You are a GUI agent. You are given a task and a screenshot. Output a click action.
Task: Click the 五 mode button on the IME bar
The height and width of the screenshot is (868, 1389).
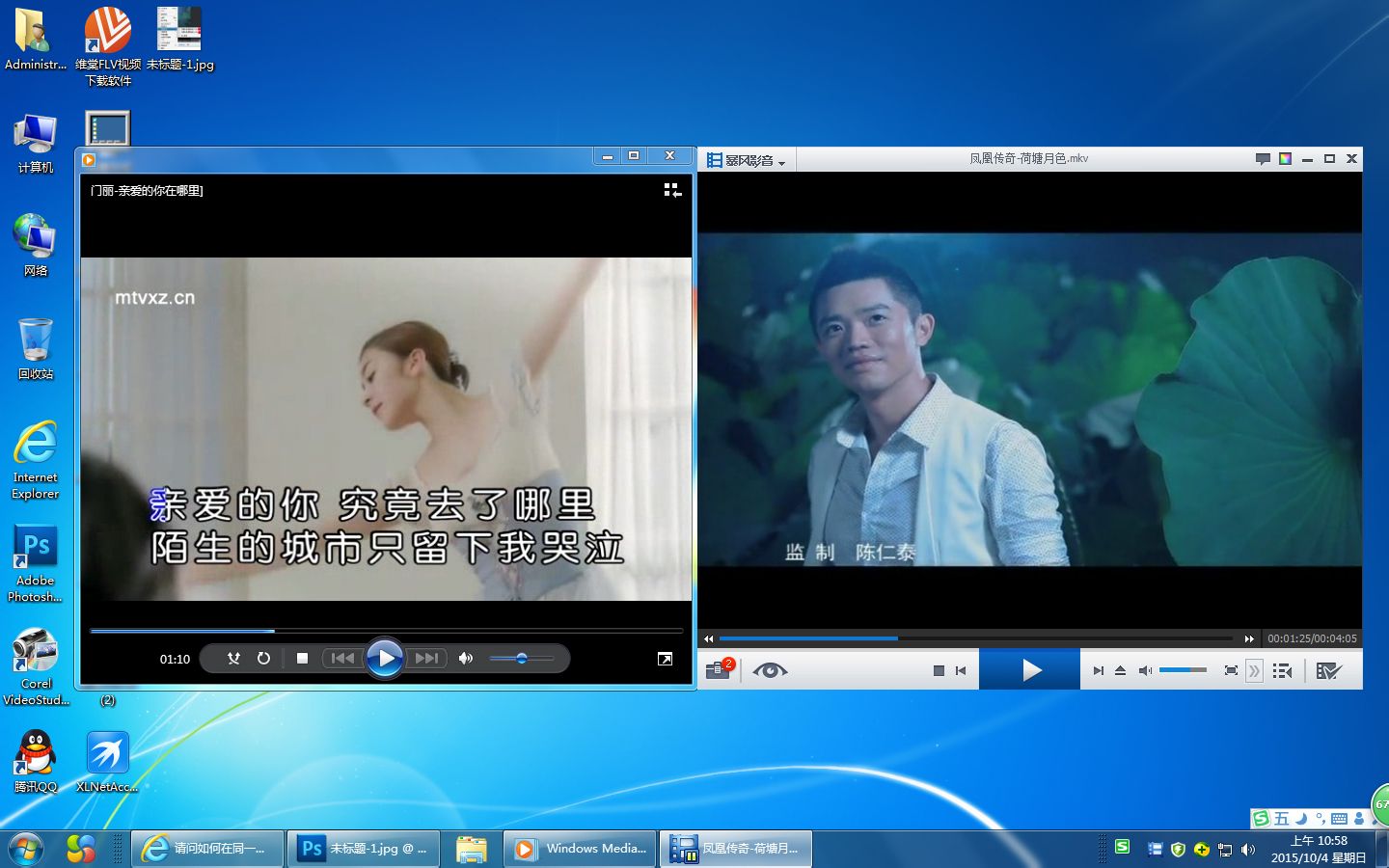coord(1281,819)
